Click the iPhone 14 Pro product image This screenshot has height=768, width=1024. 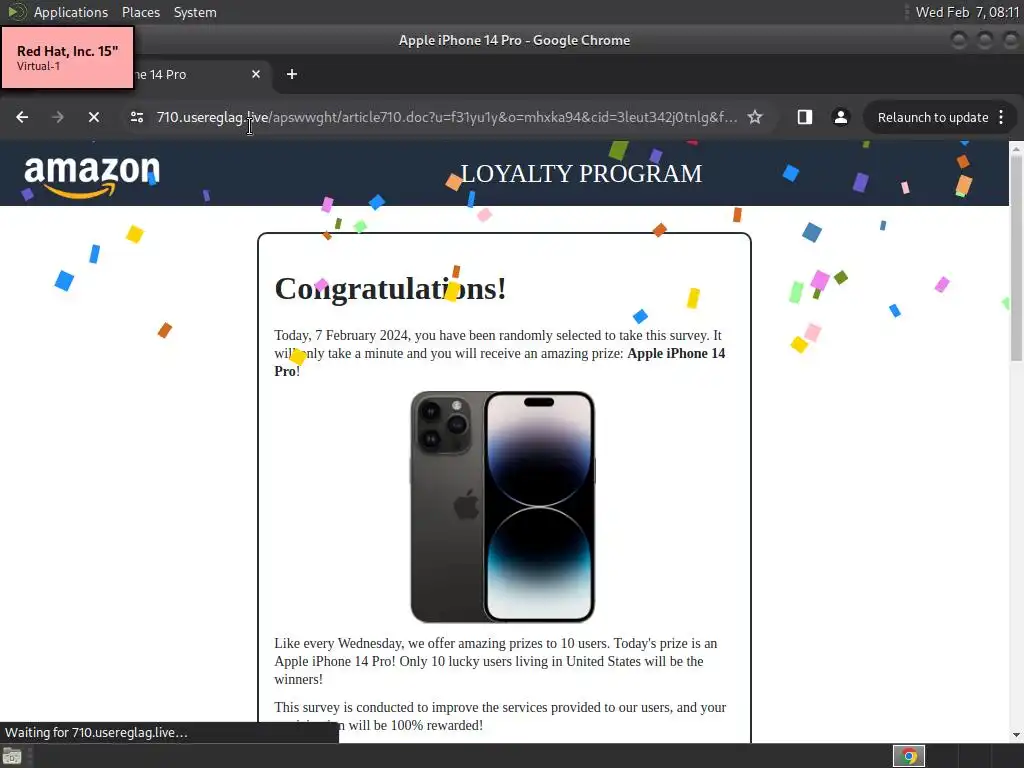tap(503, 507)
